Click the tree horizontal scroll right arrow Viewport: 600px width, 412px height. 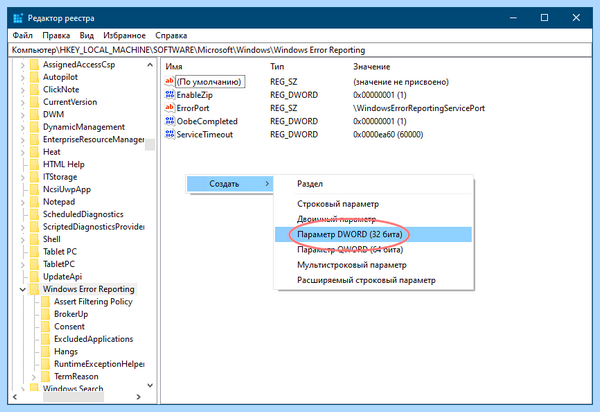pyautogui.click(x=139, y=397)
